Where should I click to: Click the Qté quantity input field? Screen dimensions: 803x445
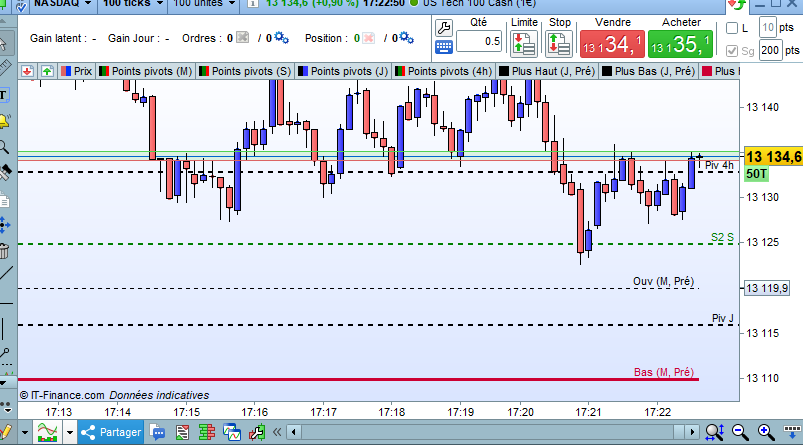[x=479, y=41]
